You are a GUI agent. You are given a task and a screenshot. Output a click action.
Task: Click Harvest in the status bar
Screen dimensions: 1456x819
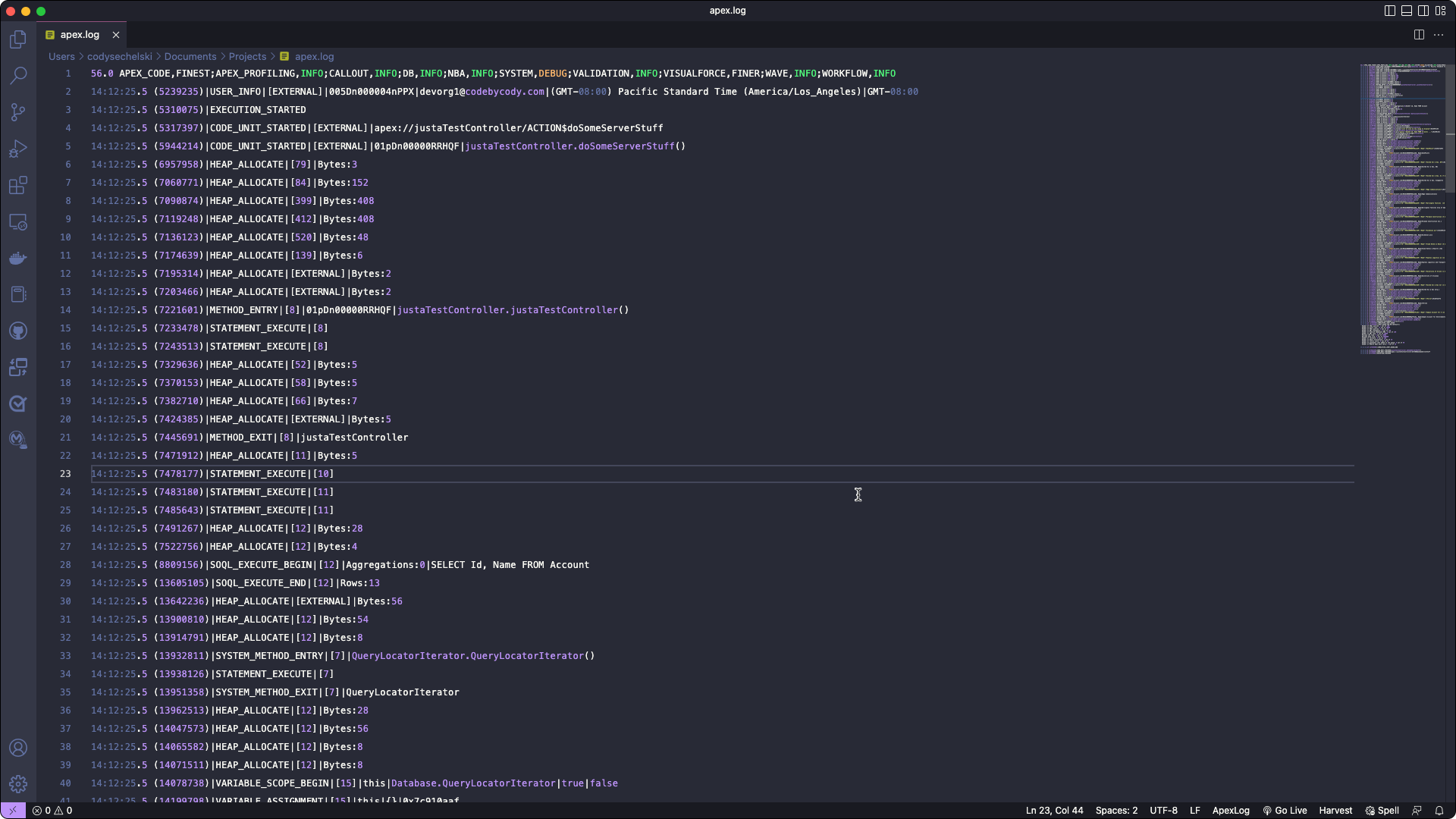pos(1335,811)
